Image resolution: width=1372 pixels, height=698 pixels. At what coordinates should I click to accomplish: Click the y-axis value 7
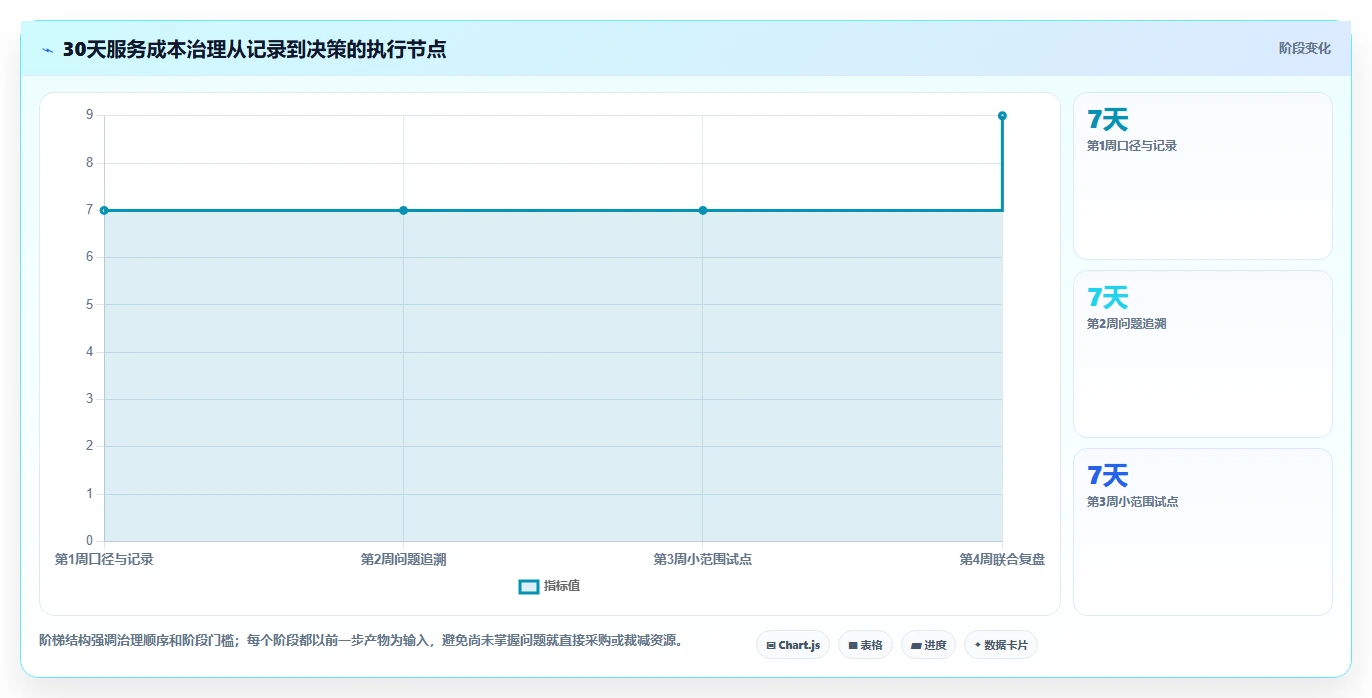pos(89,210)
